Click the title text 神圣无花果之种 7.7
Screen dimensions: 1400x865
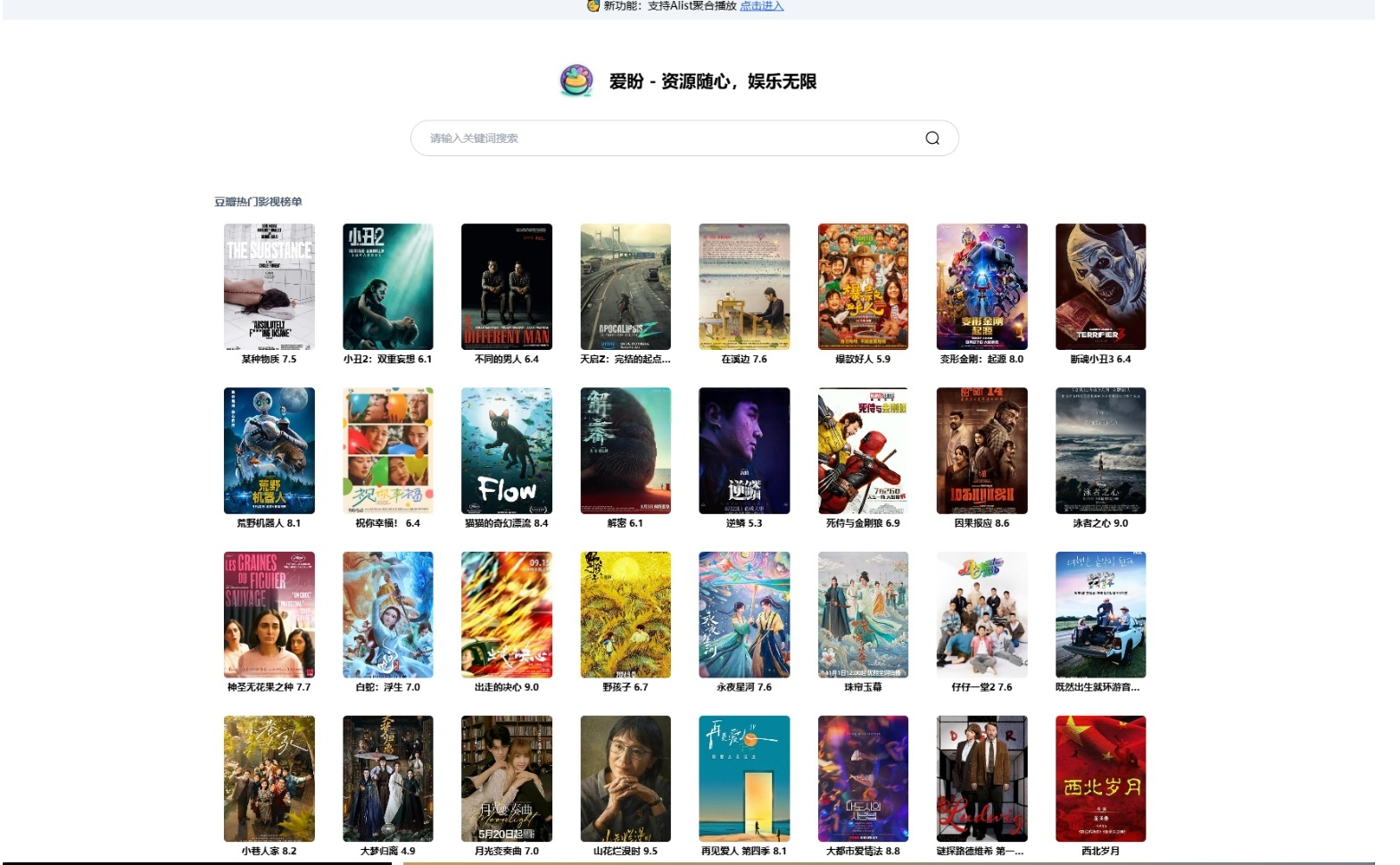[x=269, y=687]
